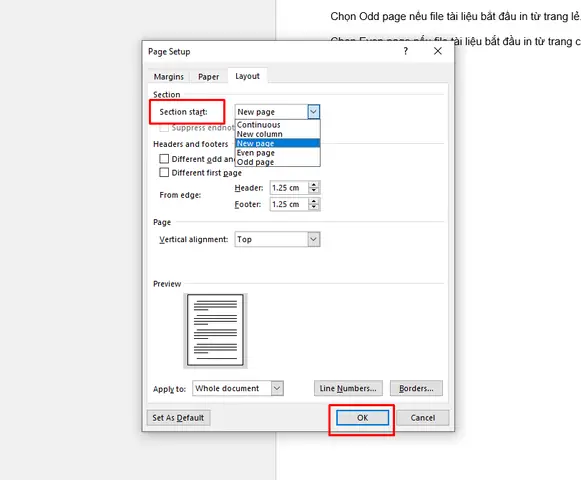581x480 pixels.
Task: Click the help question mark icon
Action: [x=406, y=51]
